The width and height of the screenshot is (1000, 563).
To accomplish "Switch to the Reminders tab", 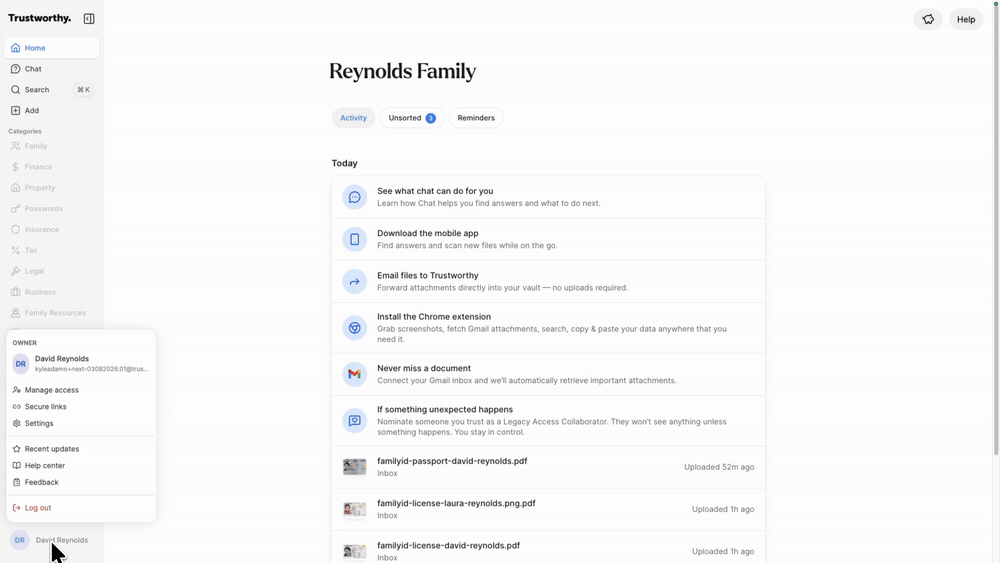I will [476, 118].
